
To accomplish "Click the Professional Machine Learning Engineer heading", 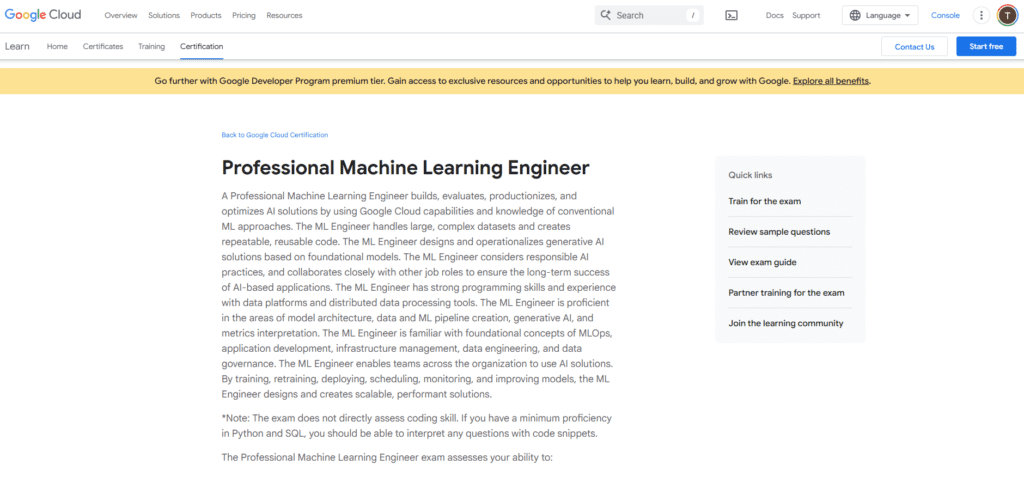I will (x=406, y=168).
